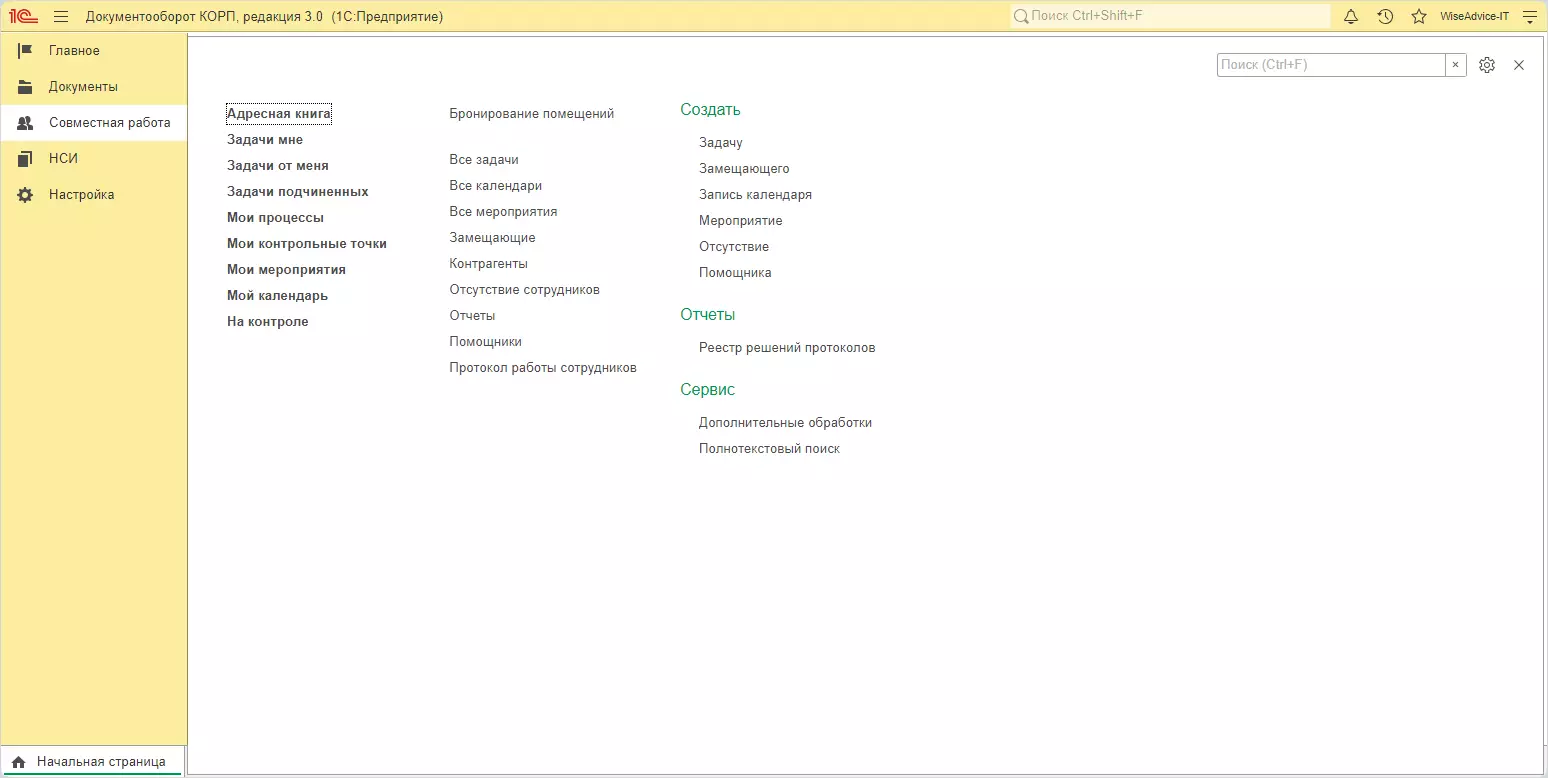Open favorites star icon

pos(1419,16)
